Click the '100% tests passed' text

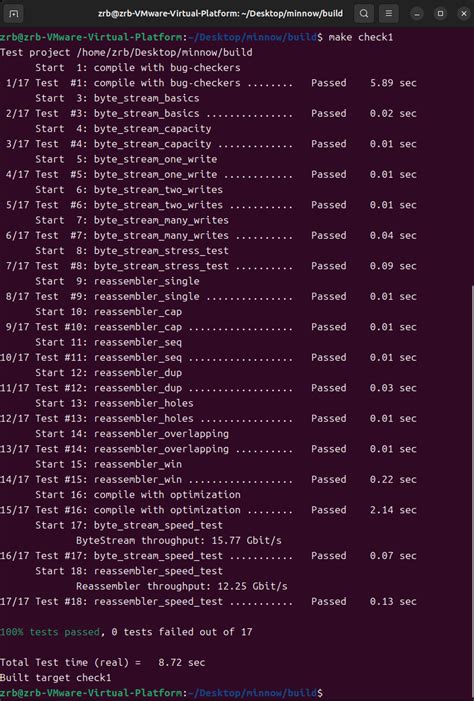[50, 632]
